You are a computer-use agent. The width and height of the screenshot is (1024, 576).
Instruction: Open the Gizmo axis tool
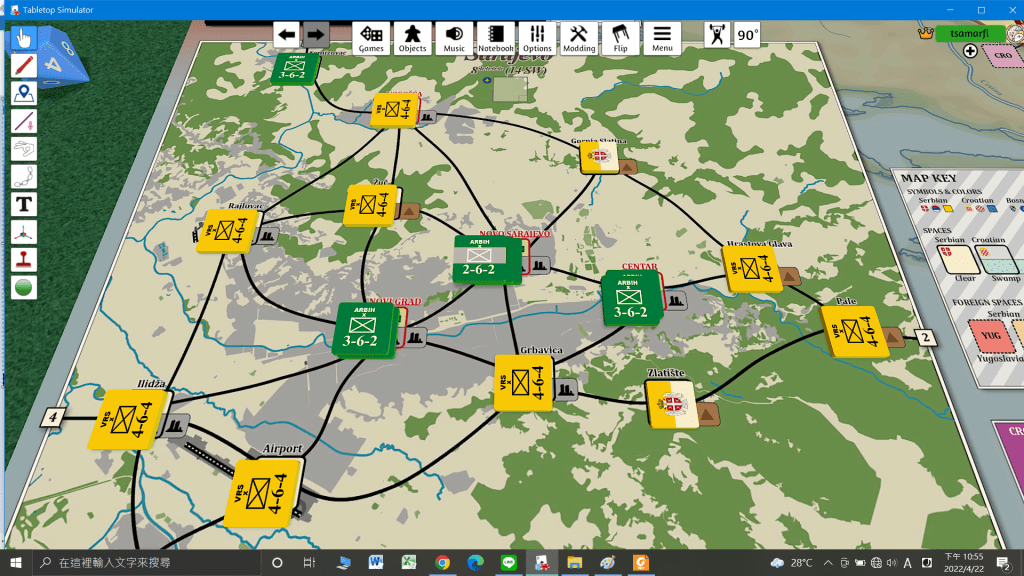[x=24, y=232]
